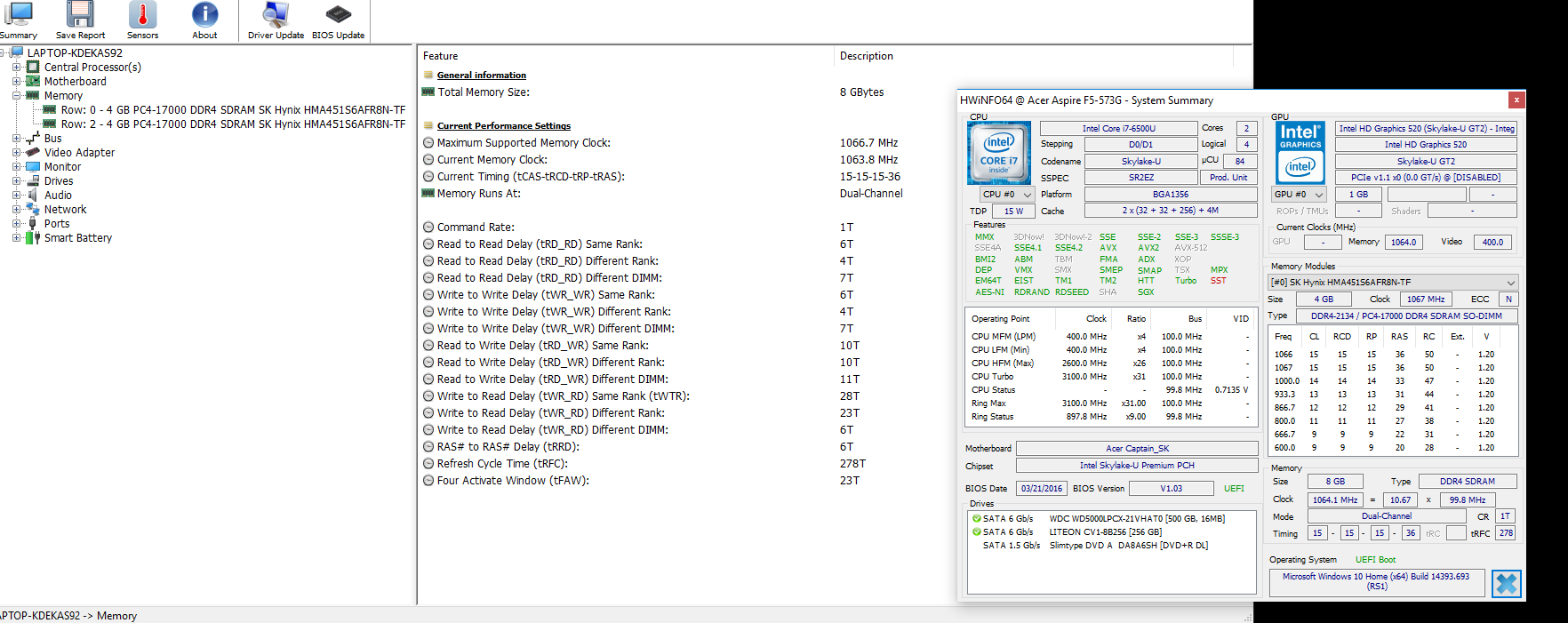Expand the Motherboard tree node
This screenshot has width=1568, height=623.
(x=16, y=81)
